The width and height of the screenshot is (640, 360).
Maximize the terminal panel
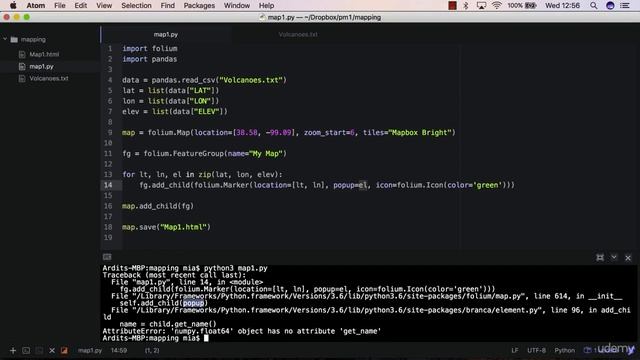tap(600, 257)
